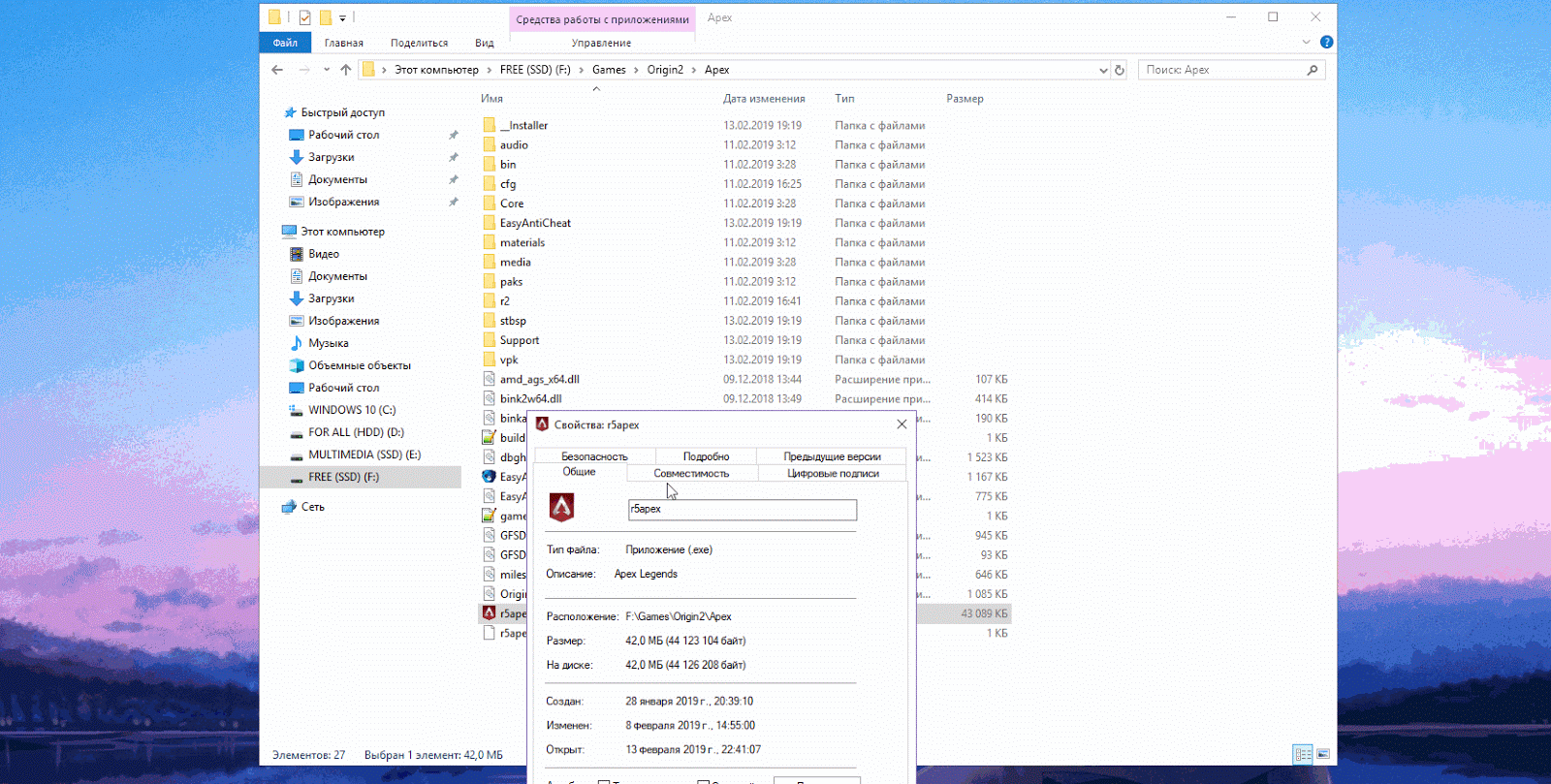
Task: Select WINDOWS 10 (C:) drive in sidebar
Action: pyautogui.click(x=352, y=410)
